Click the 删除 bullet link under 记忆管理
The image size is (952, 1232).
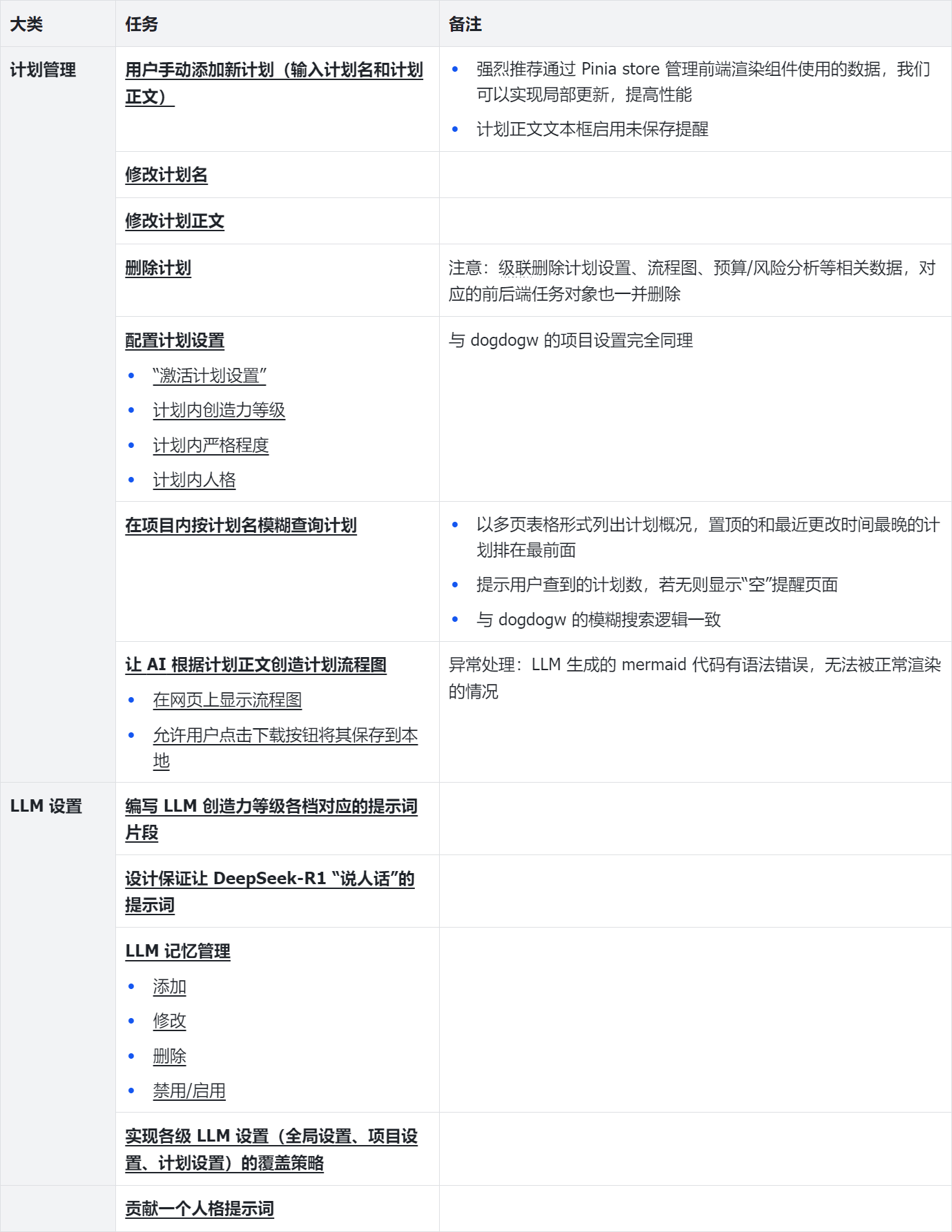(170, 1057)
